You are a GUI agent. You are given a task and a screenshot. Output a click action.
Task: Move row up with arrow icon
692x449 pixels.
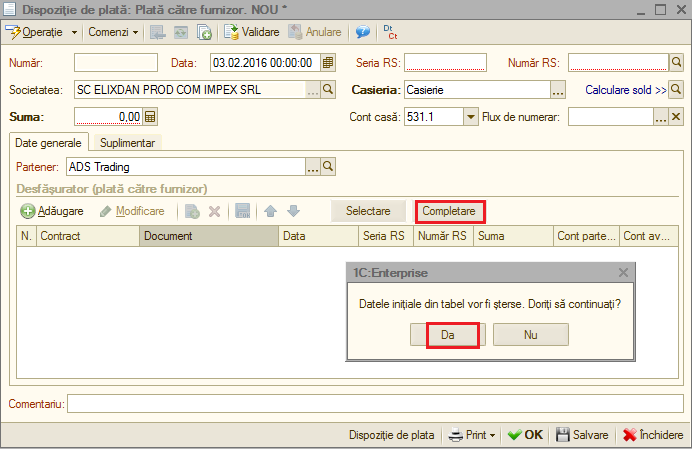click(x=271, y=211)
